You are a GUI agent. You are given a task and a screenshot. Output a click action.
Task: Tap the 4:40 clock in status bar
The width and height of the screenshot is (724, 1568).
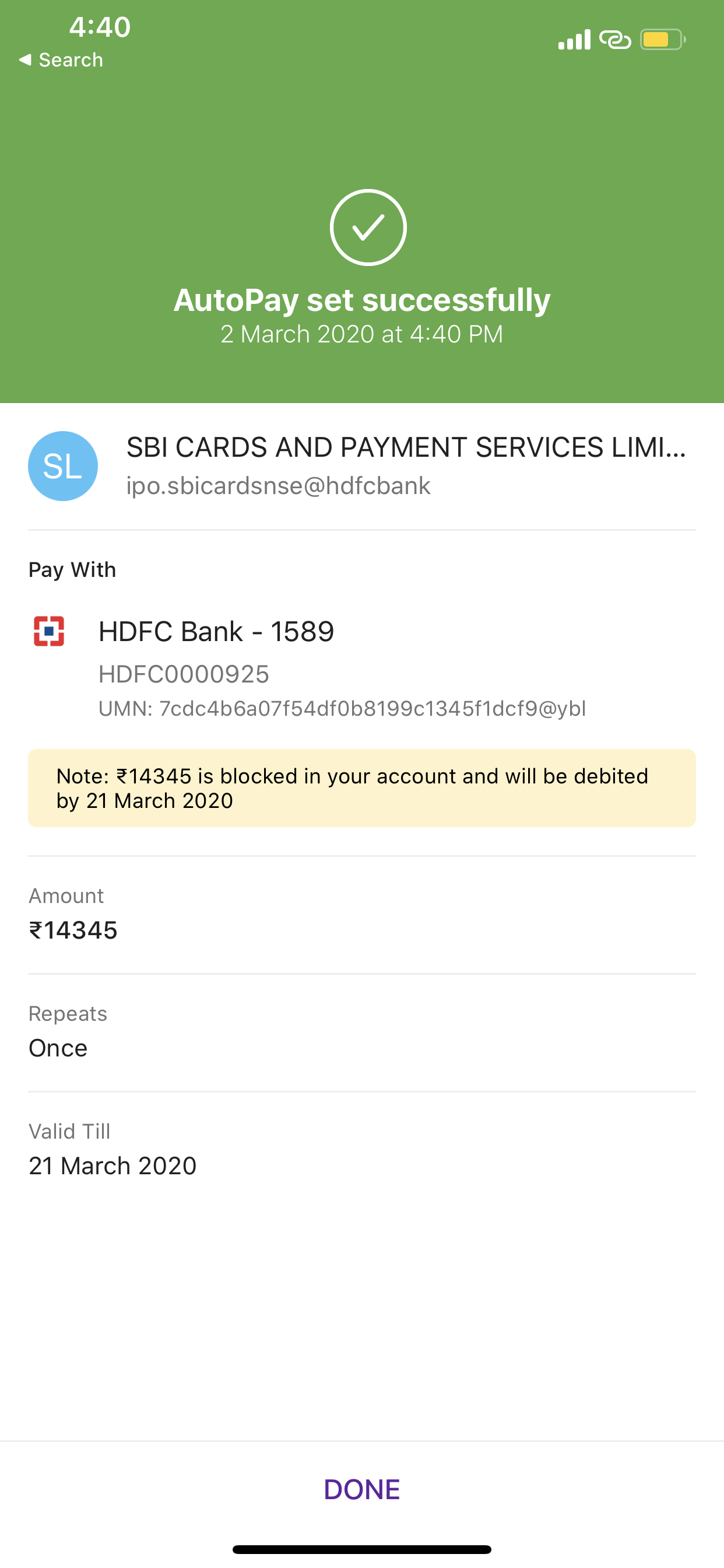pyautogui.click(x=100, y=27)
